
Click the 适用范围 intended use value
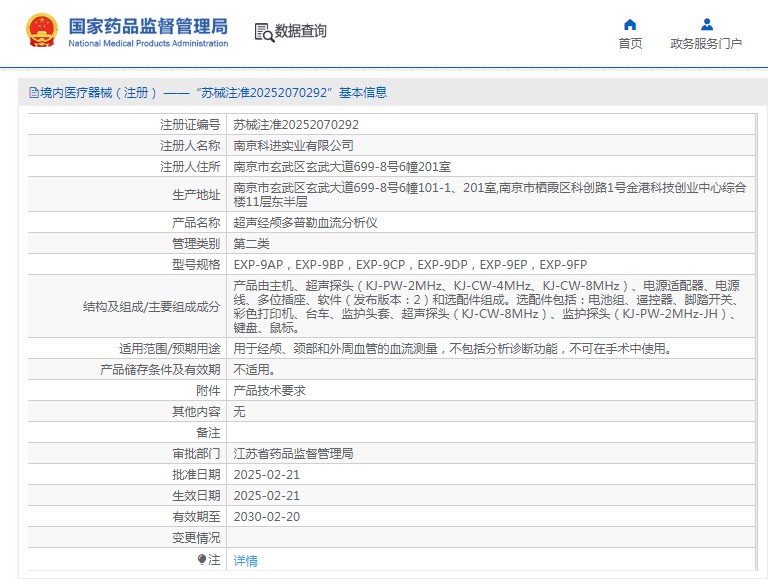pos(453,349)
